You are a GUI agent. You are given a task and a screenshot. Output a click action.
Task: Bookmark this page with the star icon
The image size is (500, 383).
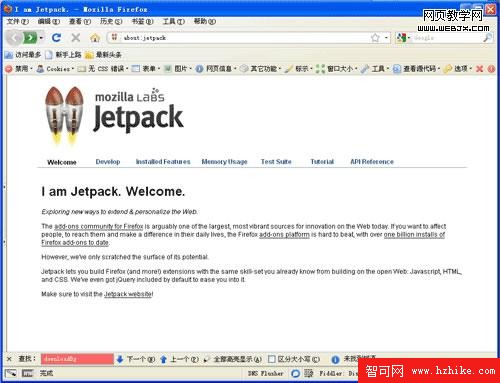(375, 38)
